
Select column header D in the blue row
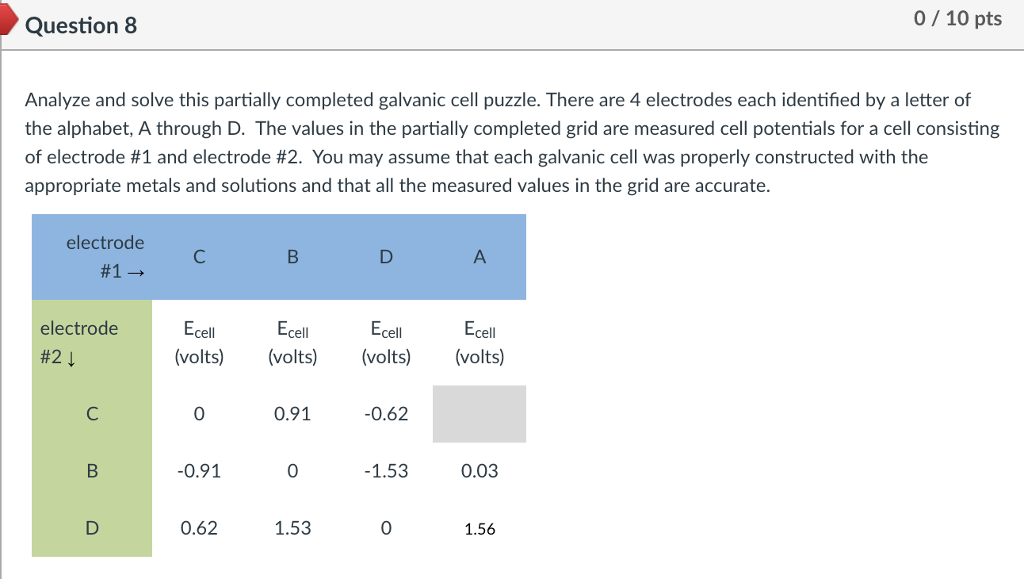click(386, 257)
